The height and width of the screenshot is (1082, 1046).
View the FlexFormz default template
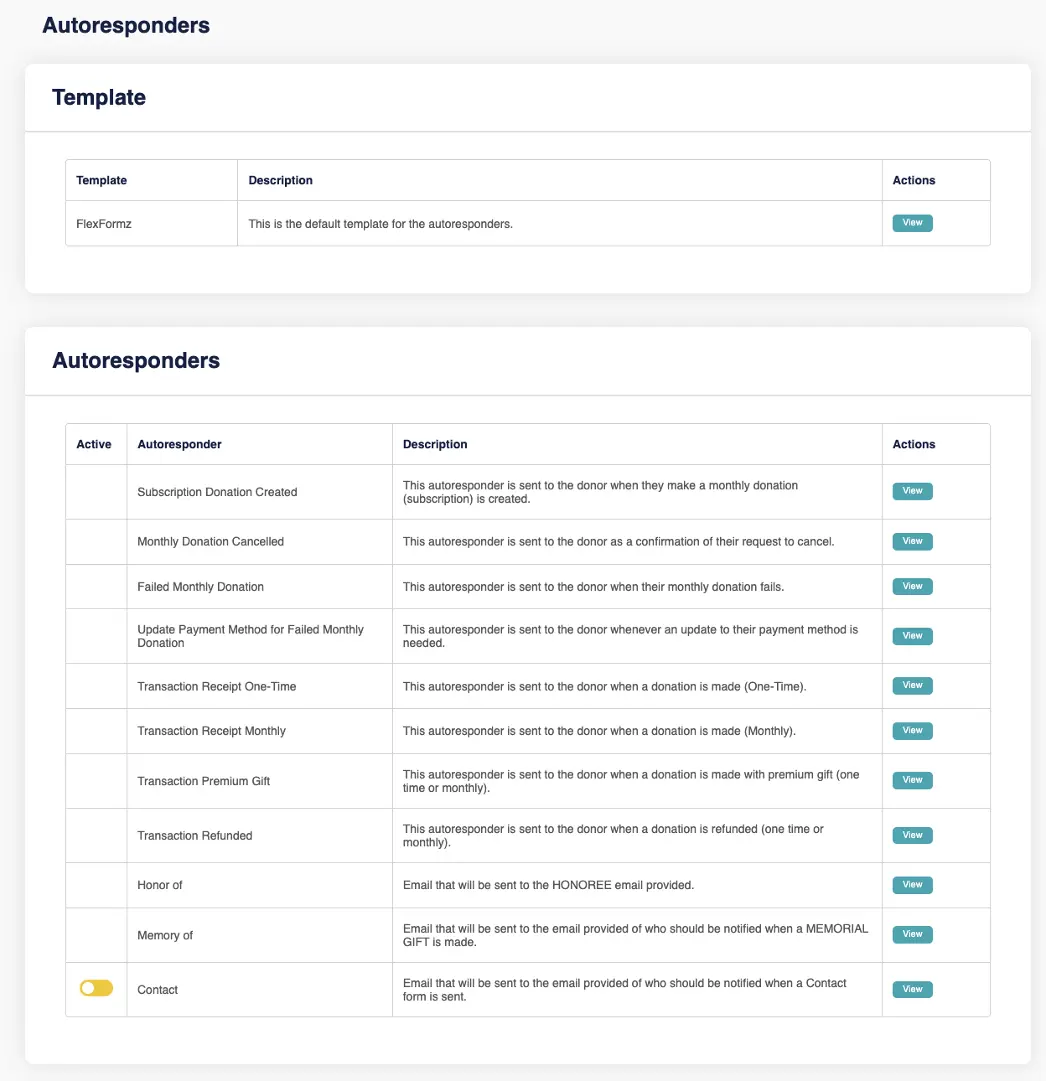912,223
